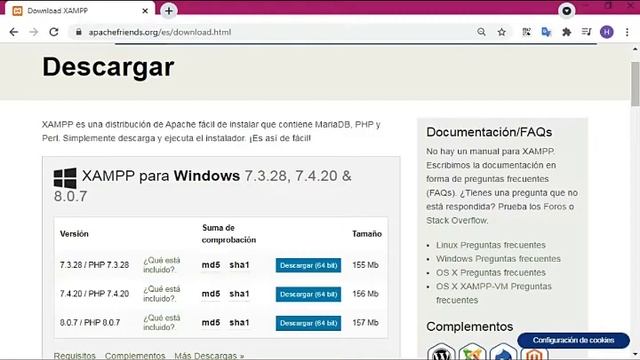The width and height of the screenshot is (640, 360).
Task: Open md5 checksum for 7.4.20
Action: [211, 294]
